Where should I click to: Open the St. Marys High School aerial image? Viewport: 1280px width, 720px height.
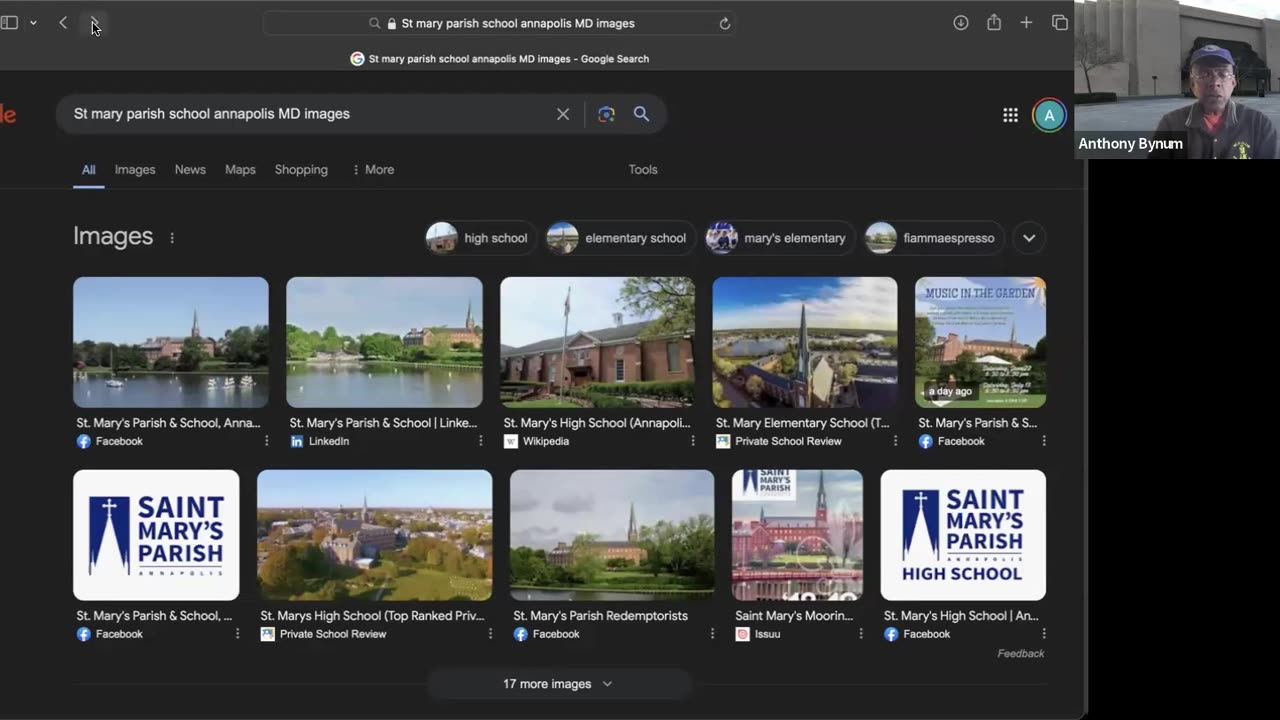(x=375, y=535)
